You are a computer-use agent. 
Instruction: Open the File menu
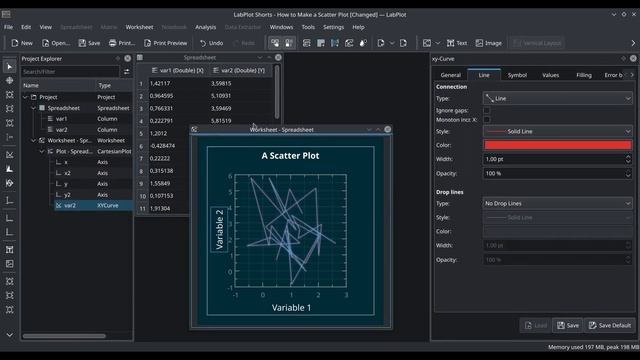coord(9,27)
